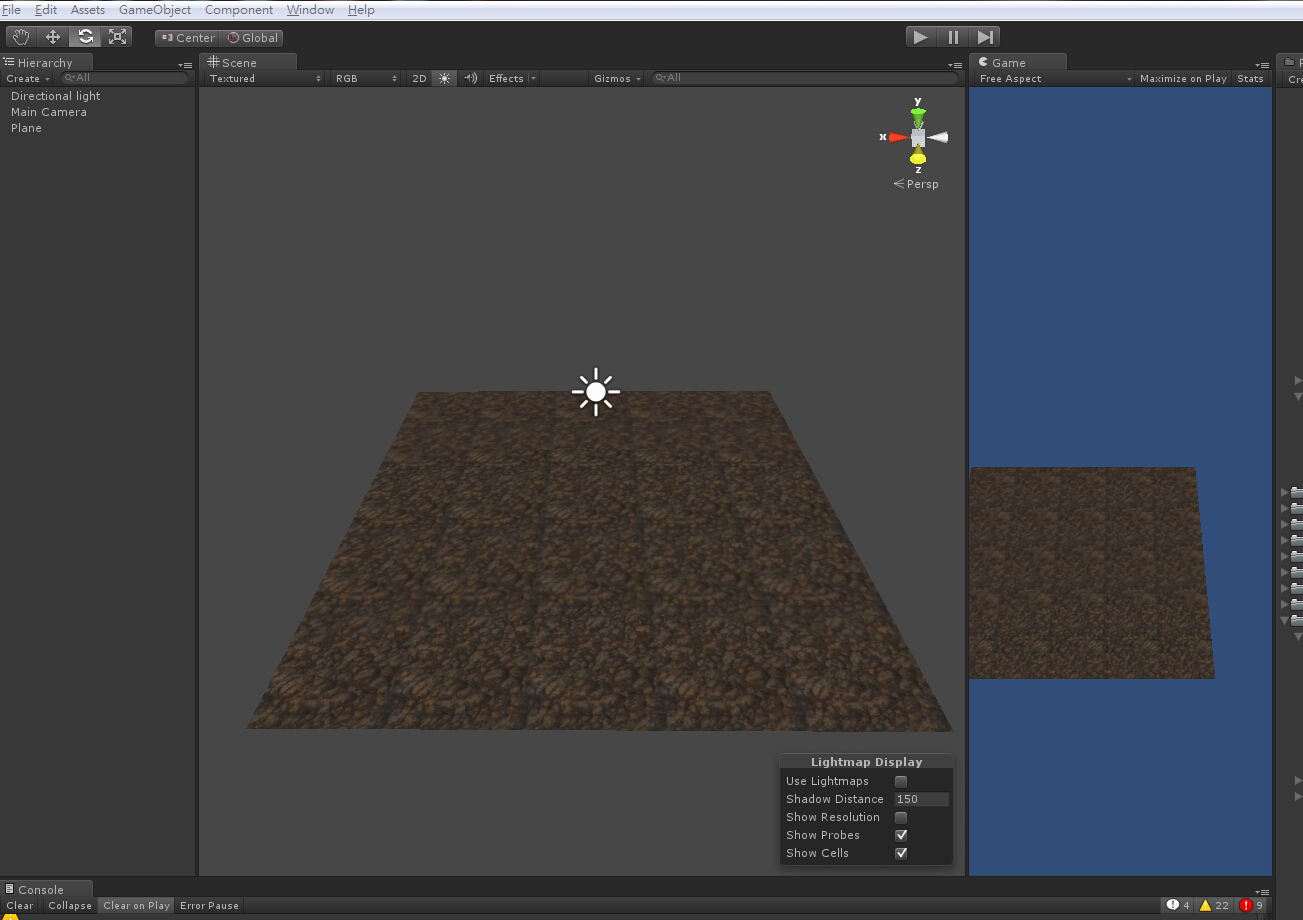Select Directional light in Hierarchy
The height and width of the screenshot is (920, 1303).
(56, 96)
